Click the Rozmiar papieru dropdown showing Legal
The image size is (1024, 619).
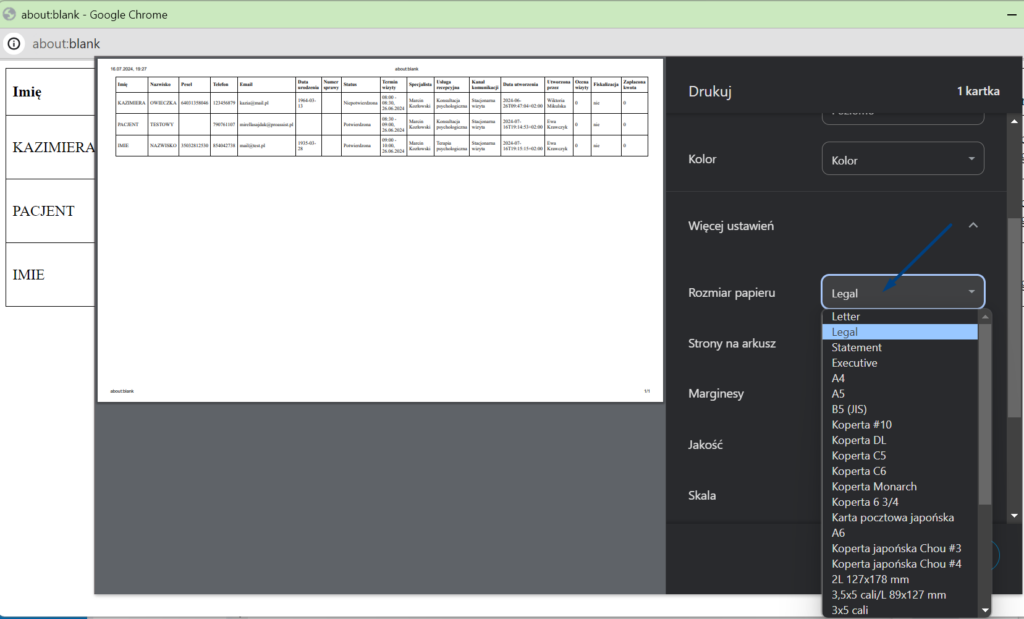pyautogui.click(x=902, y=292)
